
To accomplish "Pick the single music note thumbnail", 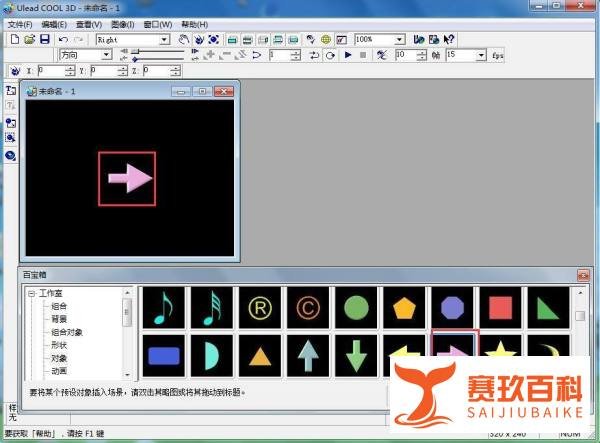I will point(164,308).
